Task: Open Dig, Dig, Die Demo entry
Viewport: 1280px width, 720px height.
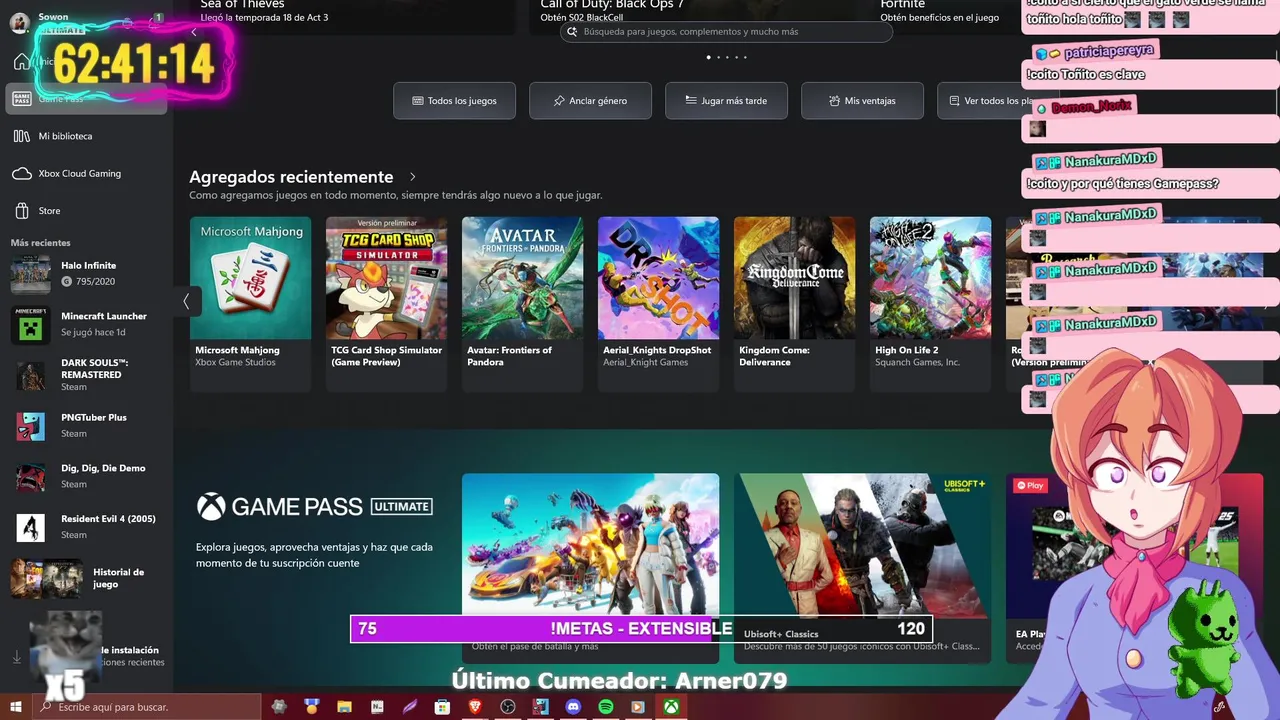Action: point(88,476)
